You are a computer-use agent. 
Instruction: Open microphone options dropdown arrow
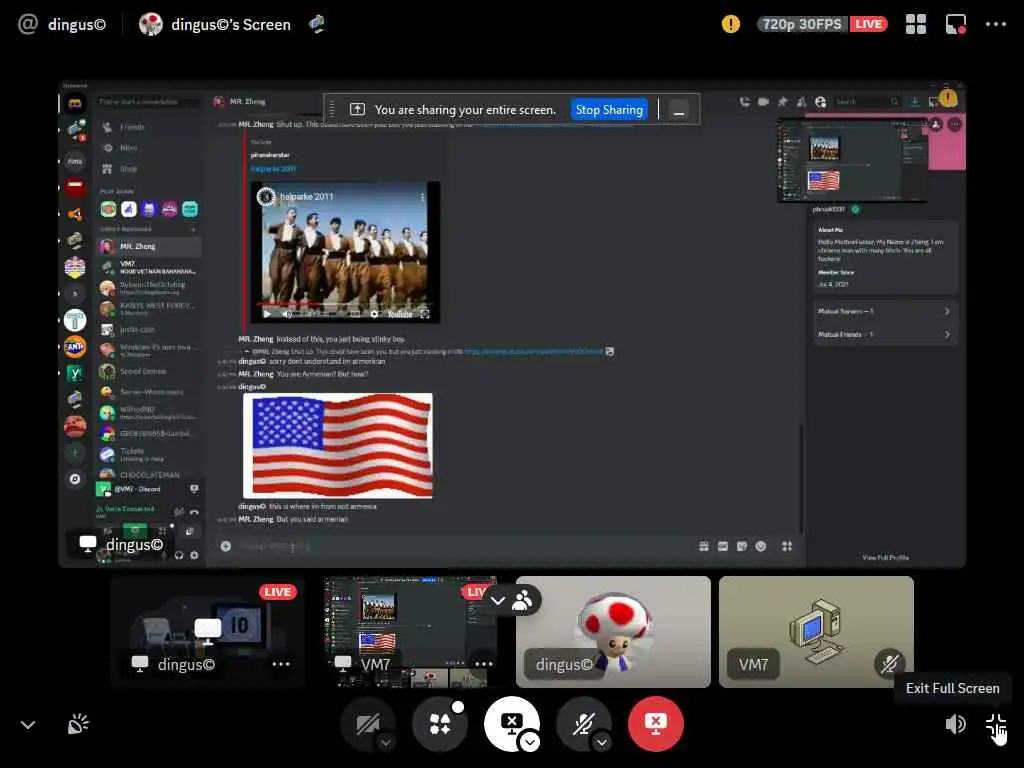point(601,743)
